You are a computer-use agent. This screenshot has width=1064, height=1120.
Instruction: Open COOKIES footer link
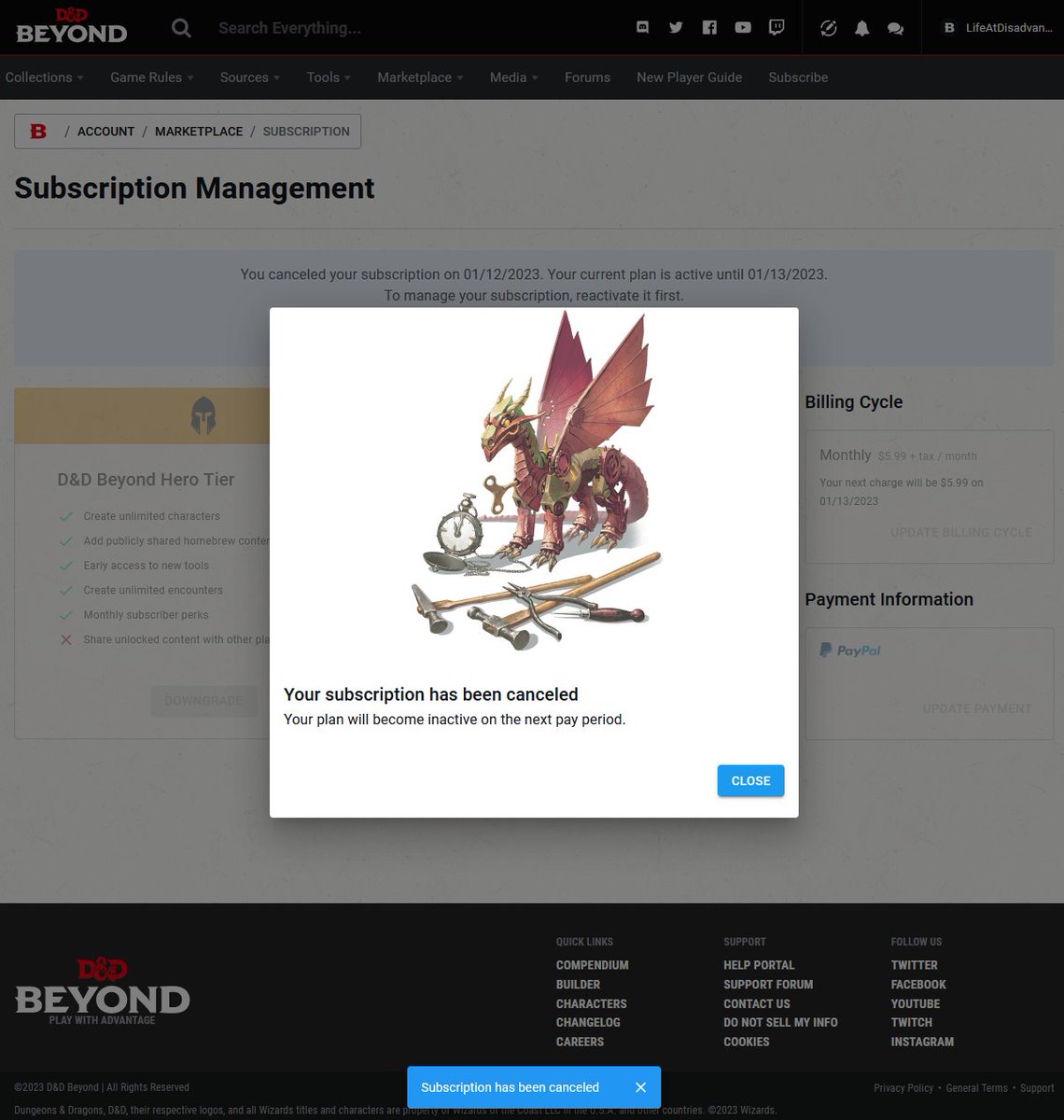pyautogui.click(x=747, y=1042)
